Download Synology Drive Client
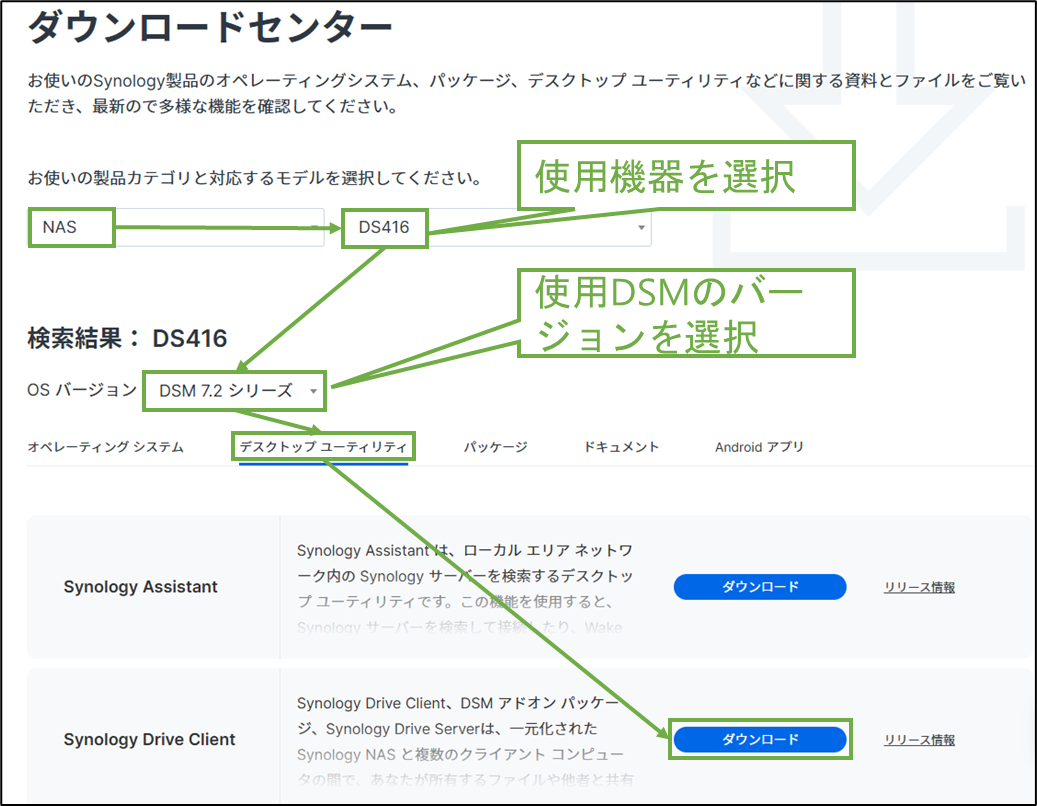The image size is (1037, 806). click(760, 739)
